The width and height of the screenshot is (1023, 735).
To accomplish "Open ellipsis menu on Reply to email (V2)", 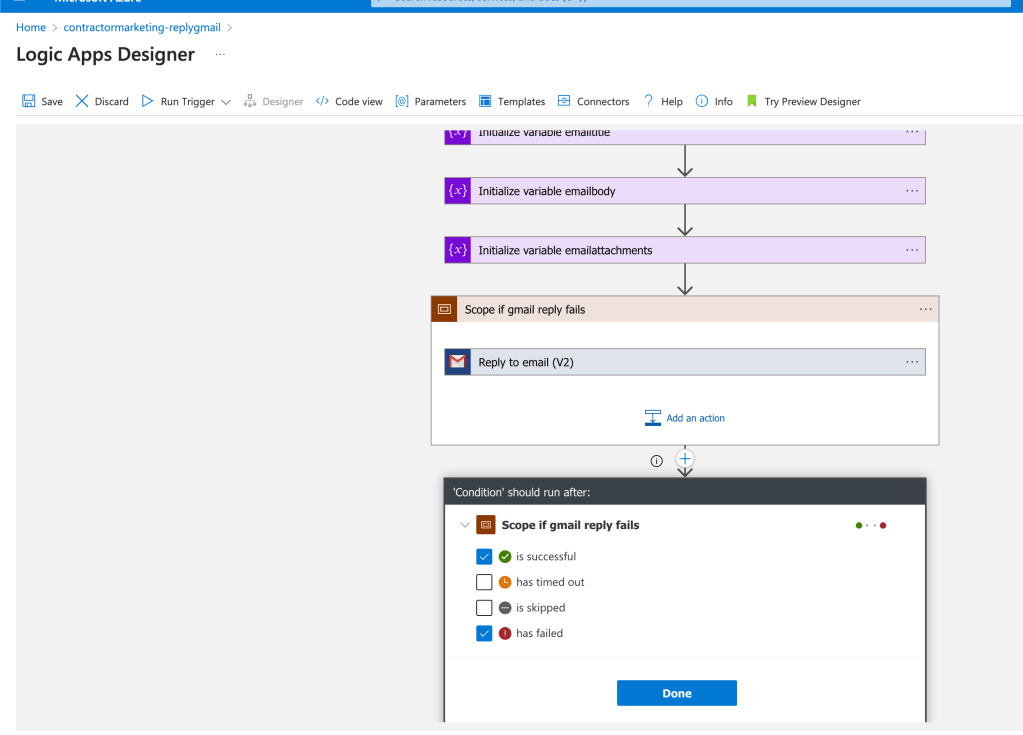I will [912, 362].
